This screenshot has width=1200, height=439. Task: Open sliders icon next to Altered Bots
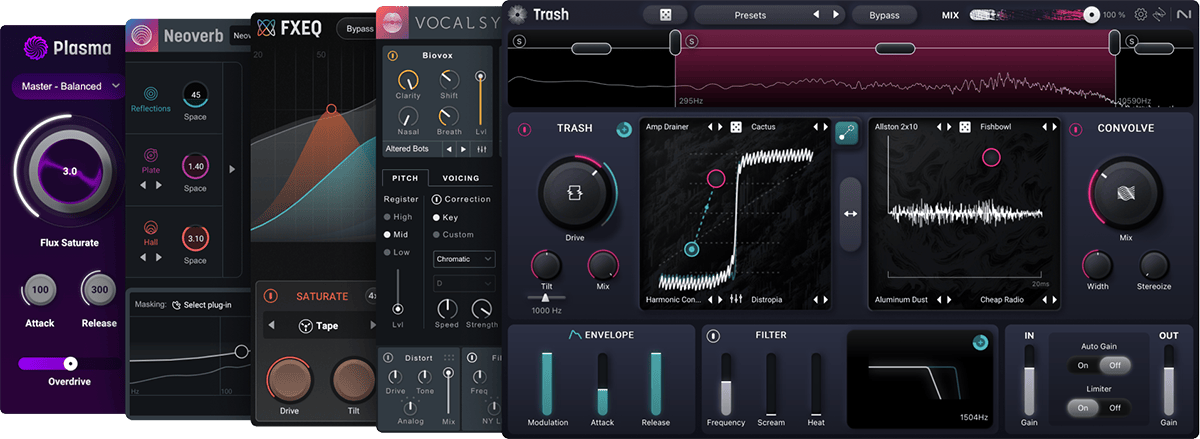(481, 149)
